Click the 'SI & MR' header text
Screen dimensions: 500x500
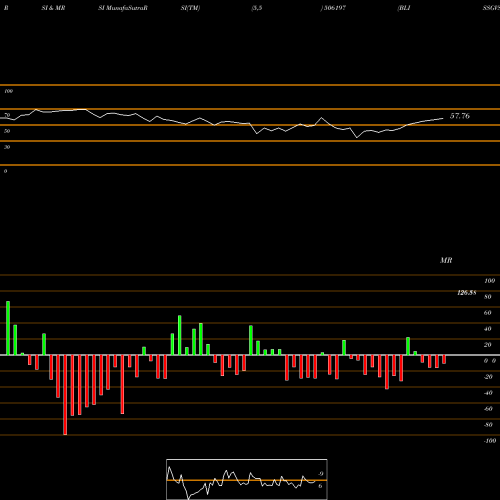[53, 8]
